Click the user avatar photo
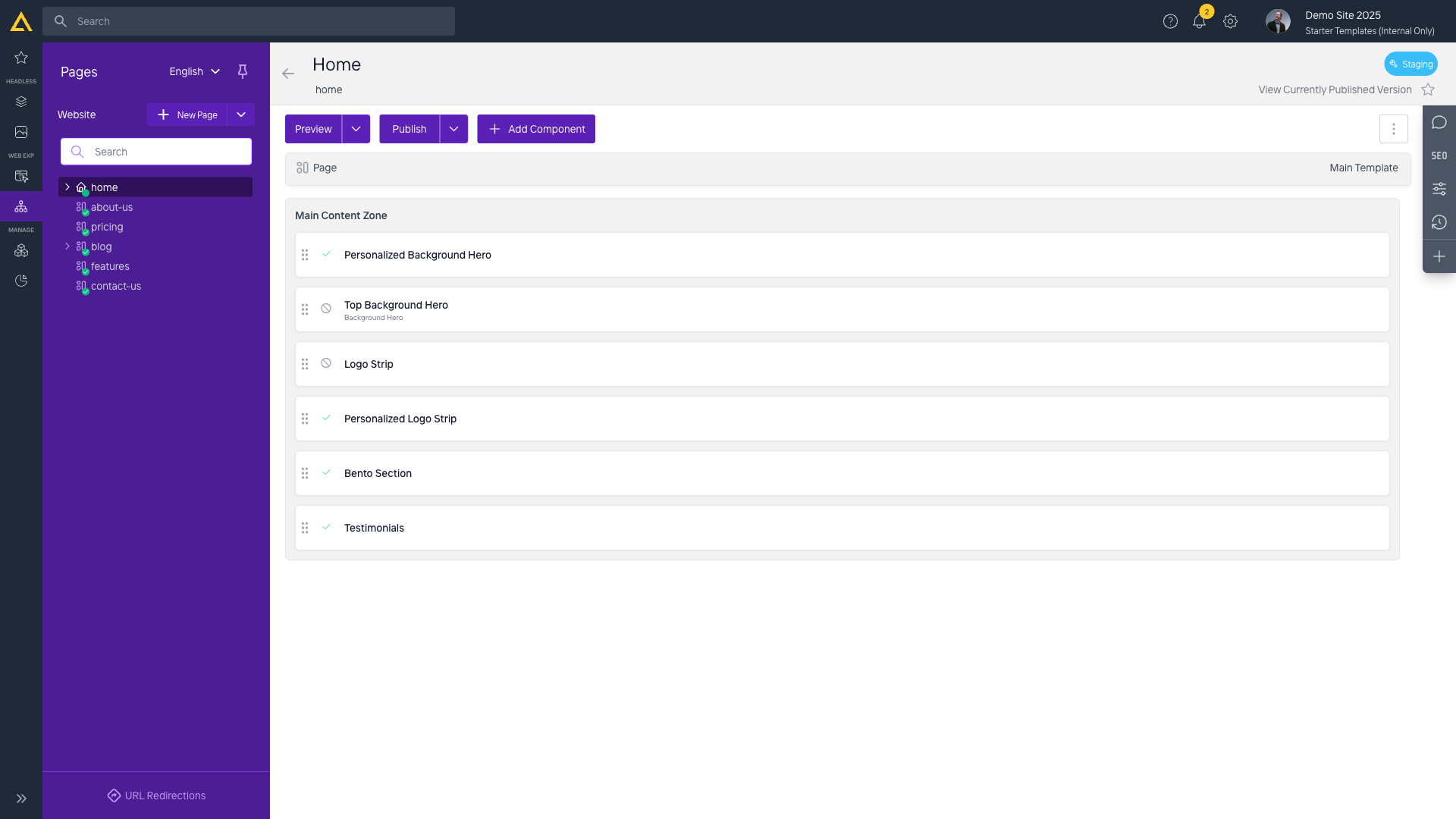Image resolution: width=1456 pixels, height=819 pixels. pyautogui.click(x=1278, y=21)
